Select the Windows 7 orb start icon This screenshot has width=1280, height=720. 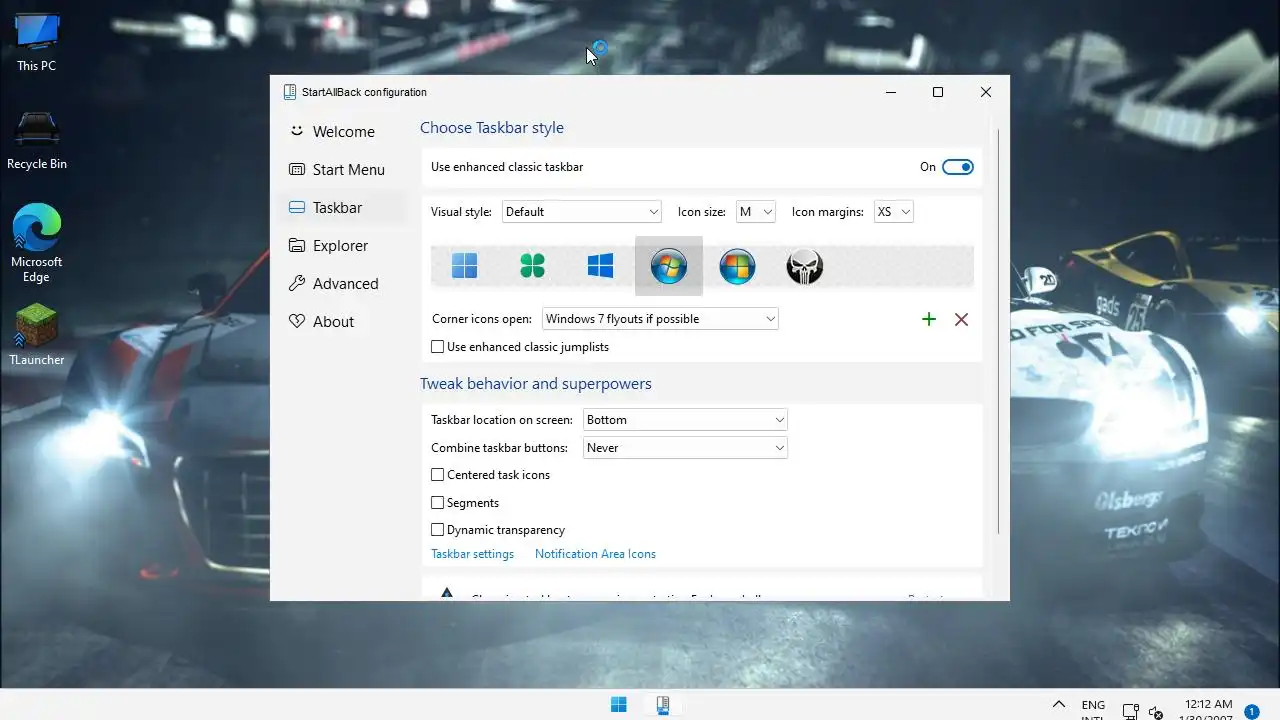[668, 266]
